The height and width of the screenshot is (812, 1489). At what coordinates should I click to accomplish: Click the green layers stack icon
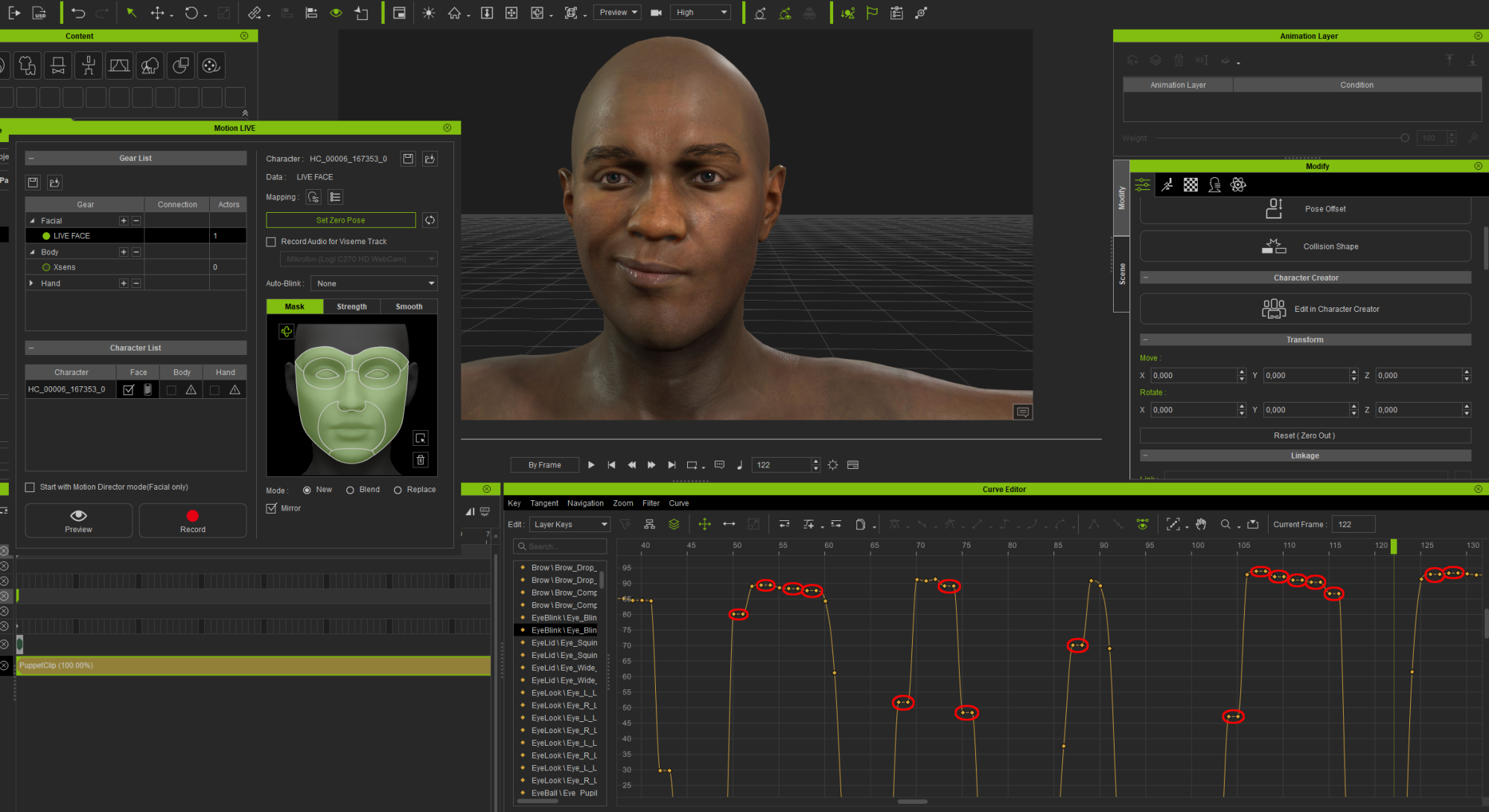674,525
